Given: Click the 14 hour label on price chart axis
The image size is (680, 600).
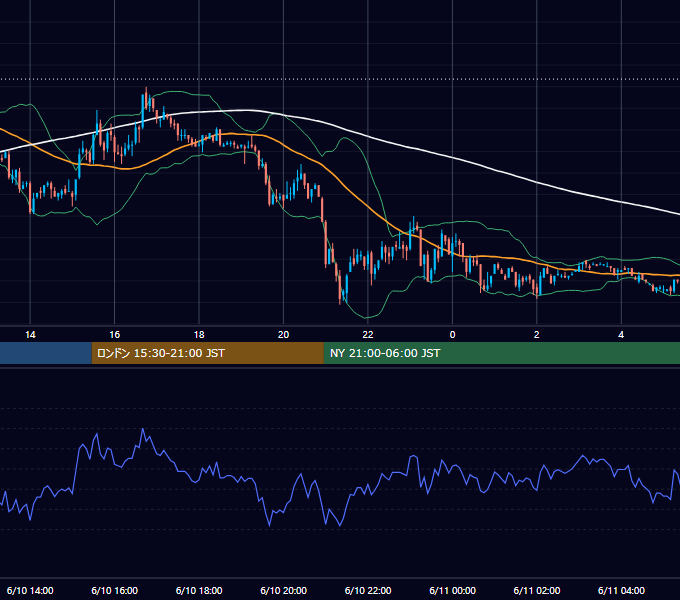Looking at the screenshot, I should pyautogui.click(x=30, y=335).
